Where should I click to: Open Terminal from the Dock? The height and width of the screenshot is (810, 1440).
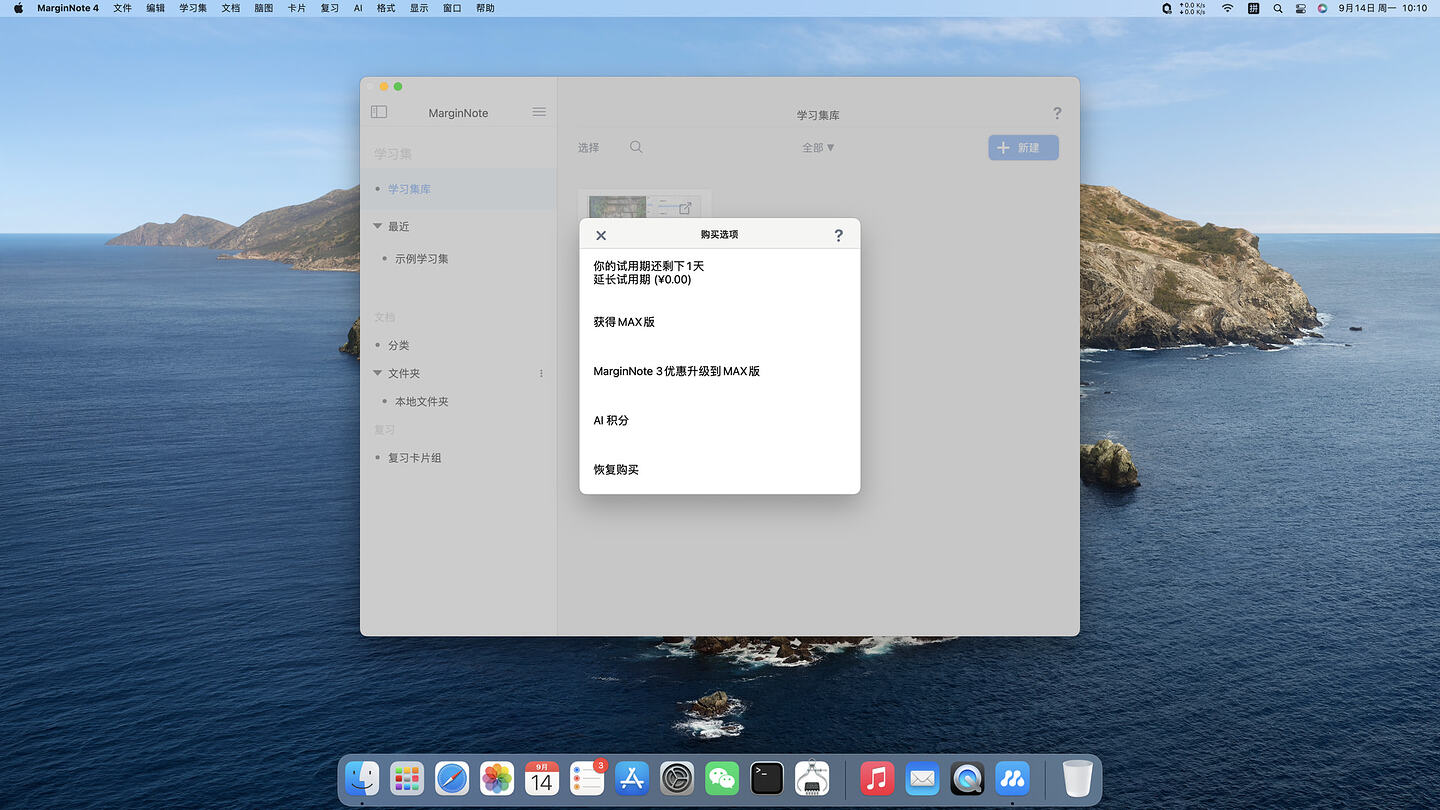click(767, 777)
